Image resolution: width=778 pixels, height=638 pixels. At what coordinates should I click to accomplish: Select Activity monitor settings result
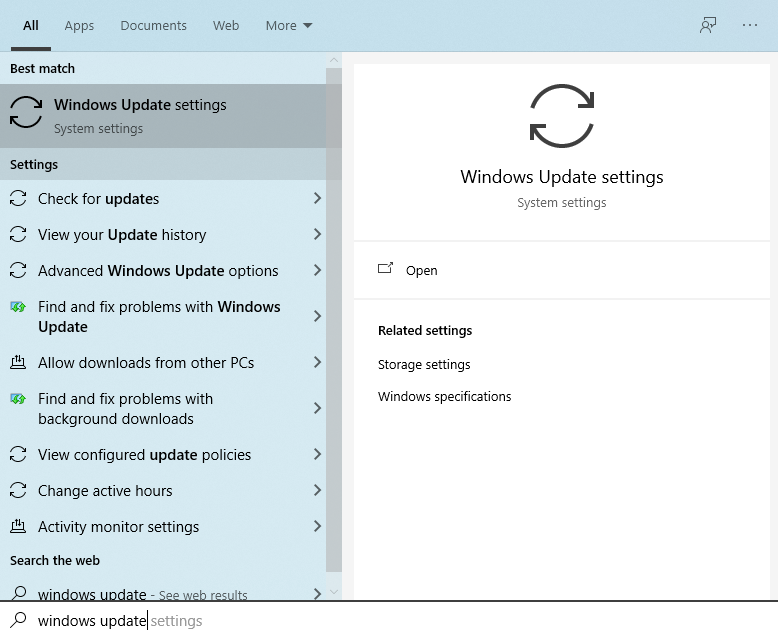(x=163, y=526)
